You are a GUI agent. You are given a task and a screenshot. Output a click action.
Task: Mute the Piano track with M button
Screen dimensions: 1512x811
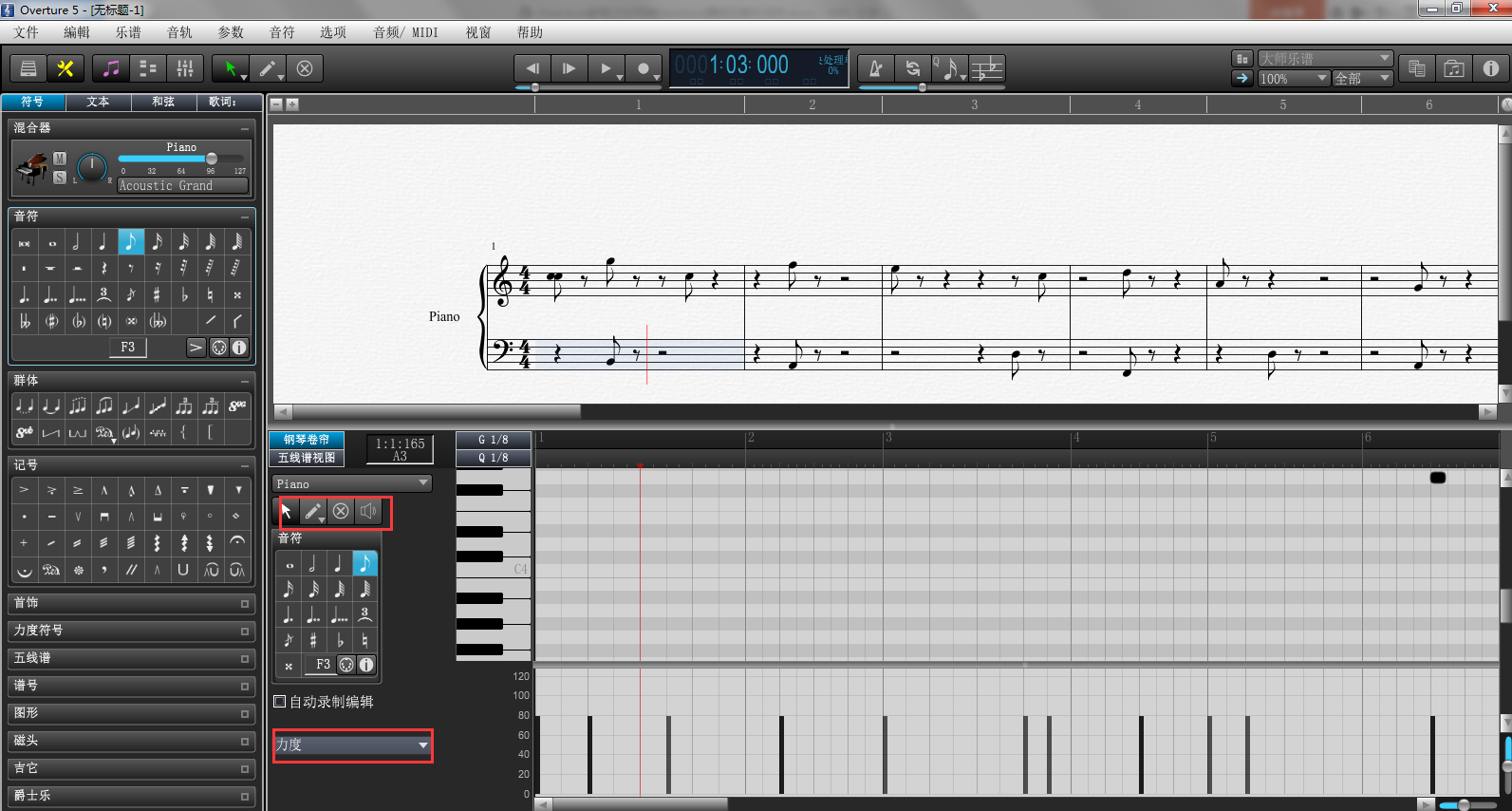pyautogui.click(x=60, y=159)
